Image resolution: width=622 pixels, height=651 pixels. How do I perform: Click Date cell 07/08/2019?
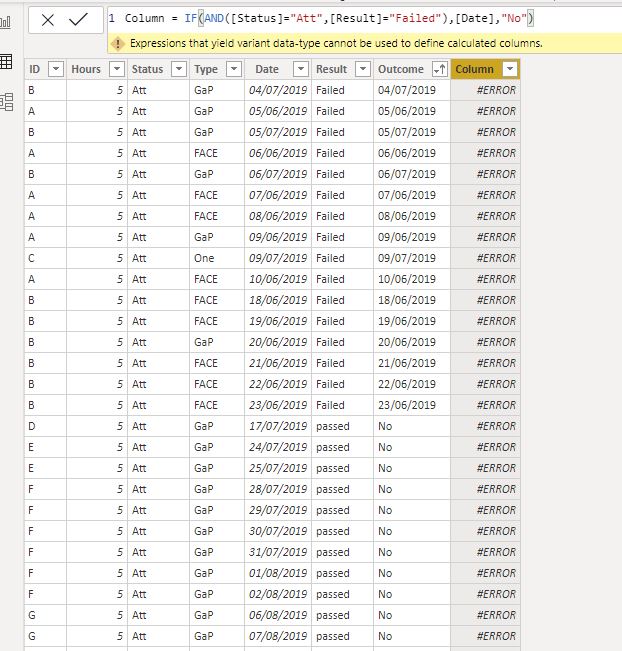pyautogui.click(x=278, y=636)
